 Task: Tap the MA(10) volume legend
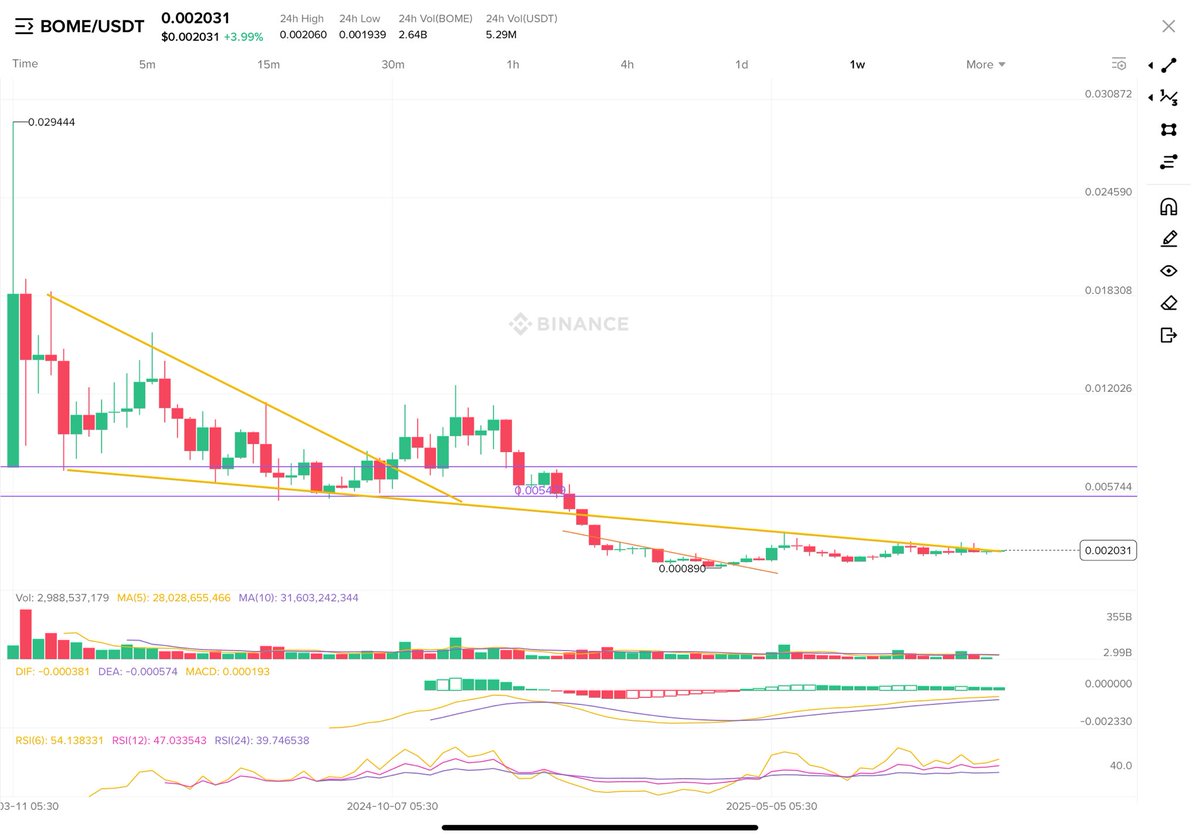coord(298,598)
